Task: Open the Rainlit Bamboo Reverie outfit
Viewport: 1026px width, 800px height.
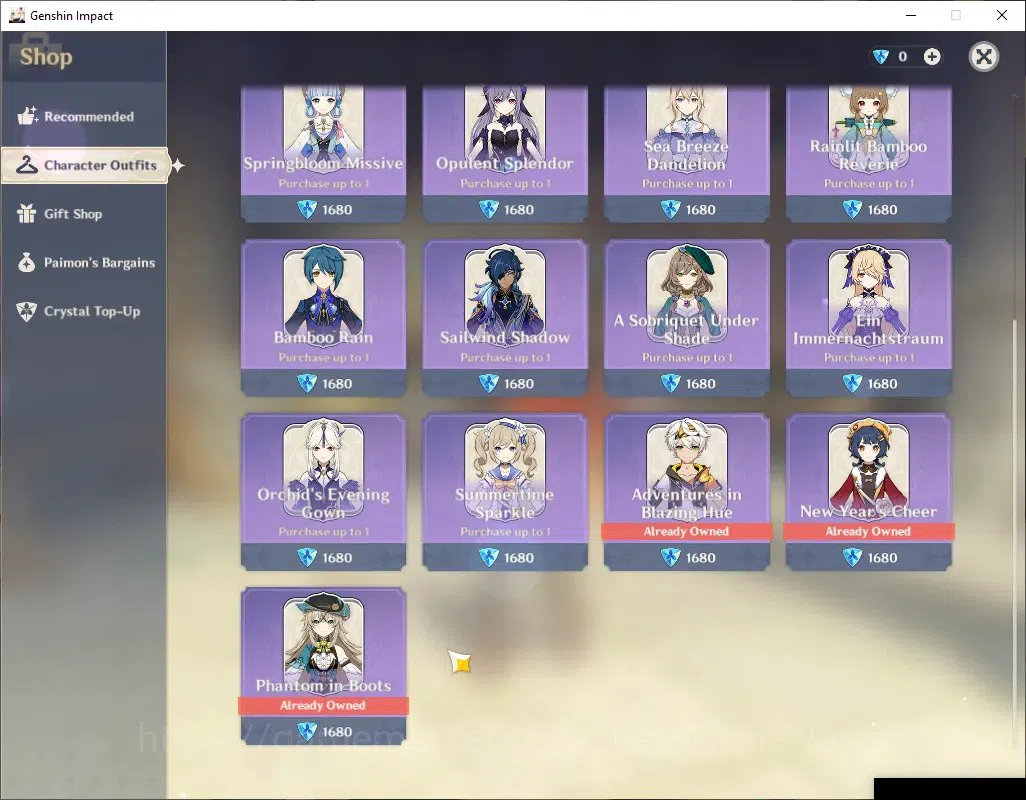Action: 868,153
